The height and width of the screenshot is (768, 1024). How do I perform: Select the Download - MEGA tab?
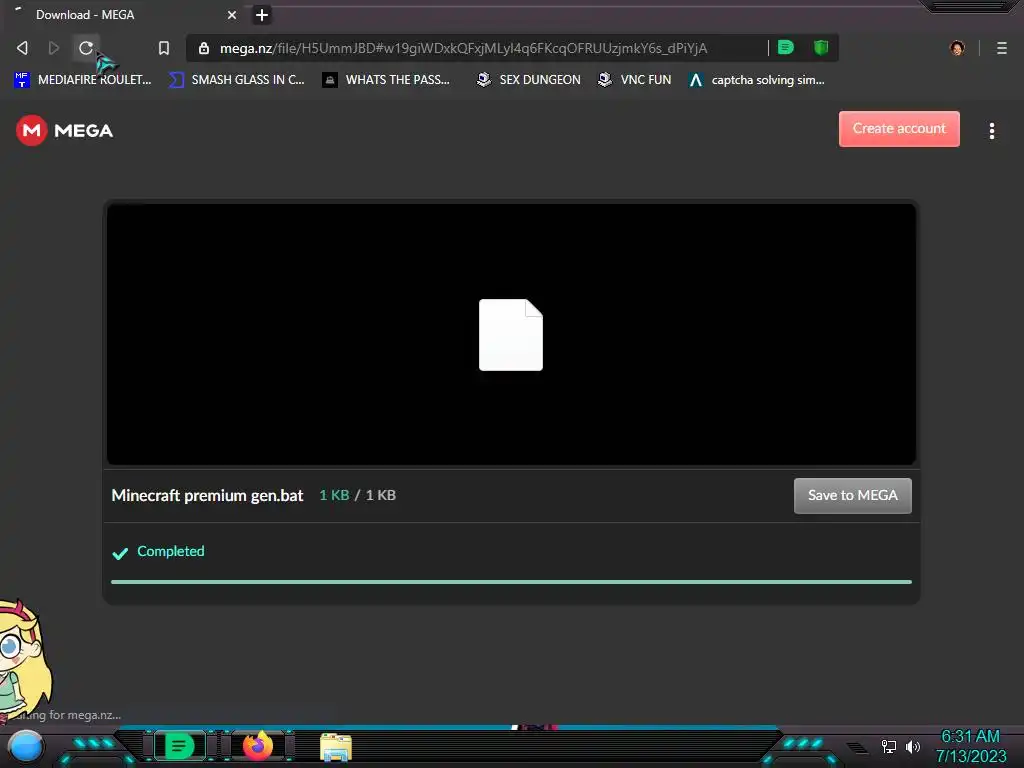coord(124,14)
